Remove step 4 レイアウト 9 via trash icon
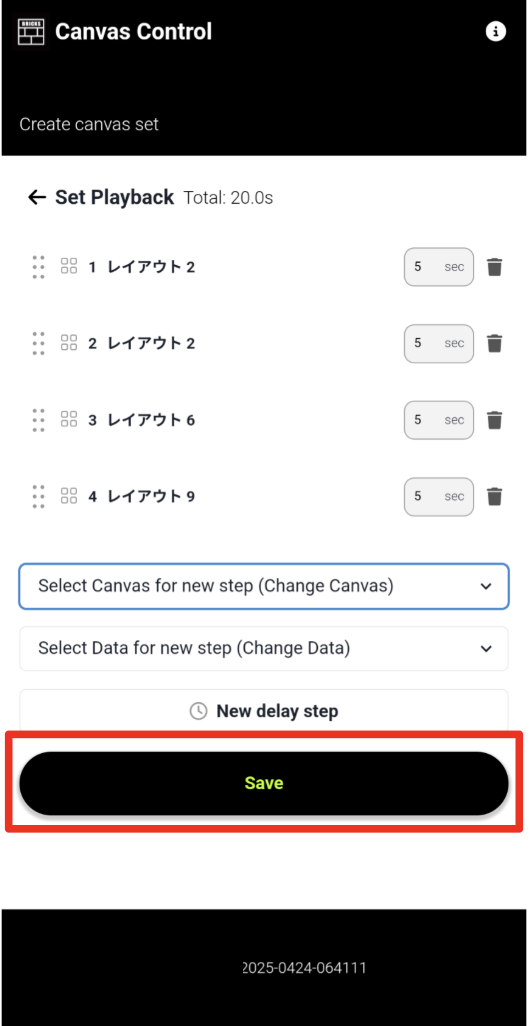This screenshot has width=530, height=1026. [495, 497]
